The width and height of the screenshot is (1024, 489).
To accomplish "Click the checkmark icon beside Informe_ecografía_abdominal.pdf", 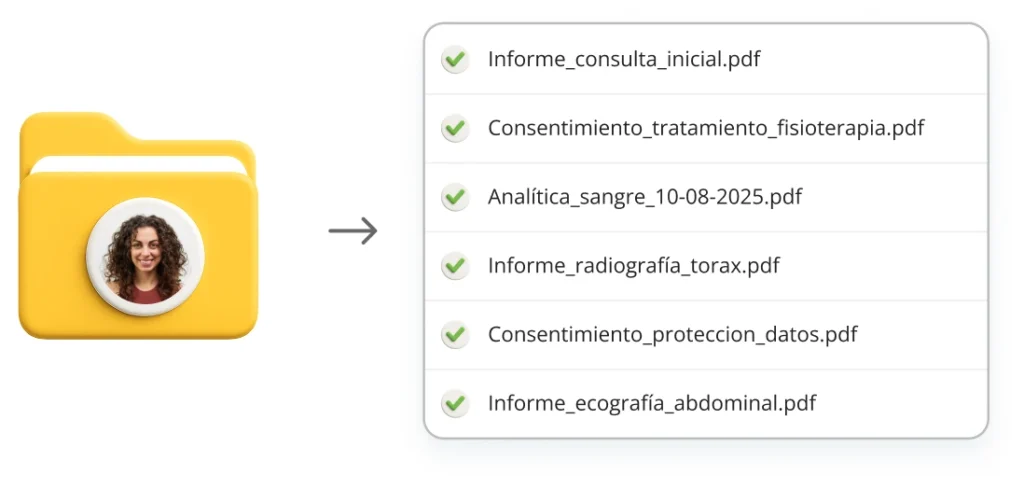I will 455,404.
